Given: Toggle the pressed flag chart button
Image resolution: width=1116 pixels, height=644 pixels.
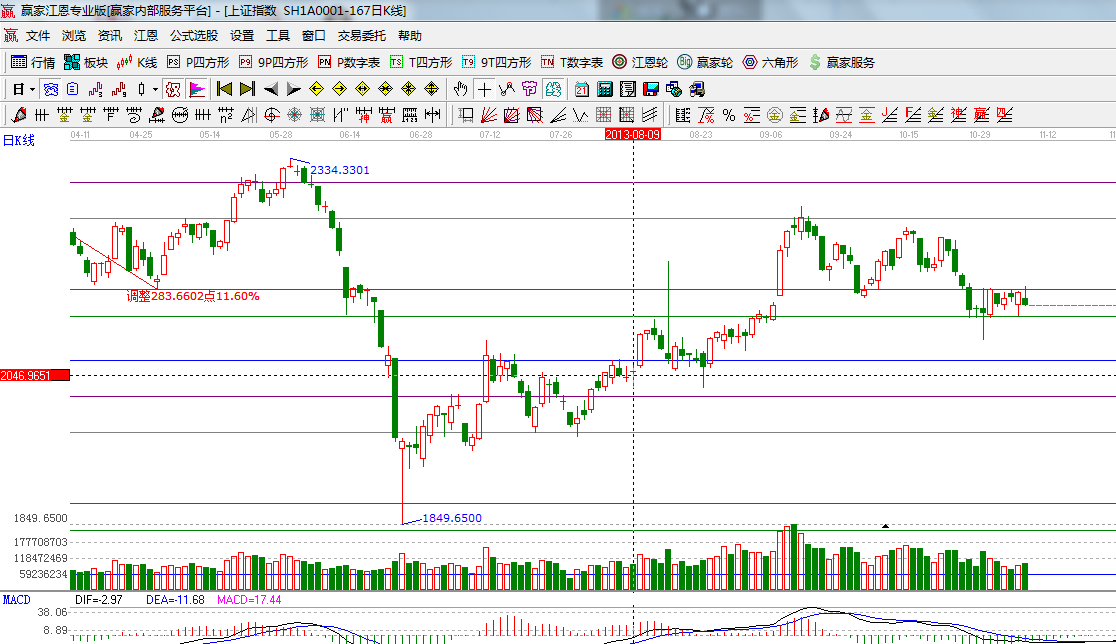Looking at the screenshot, I should click(x=196, y=89).
